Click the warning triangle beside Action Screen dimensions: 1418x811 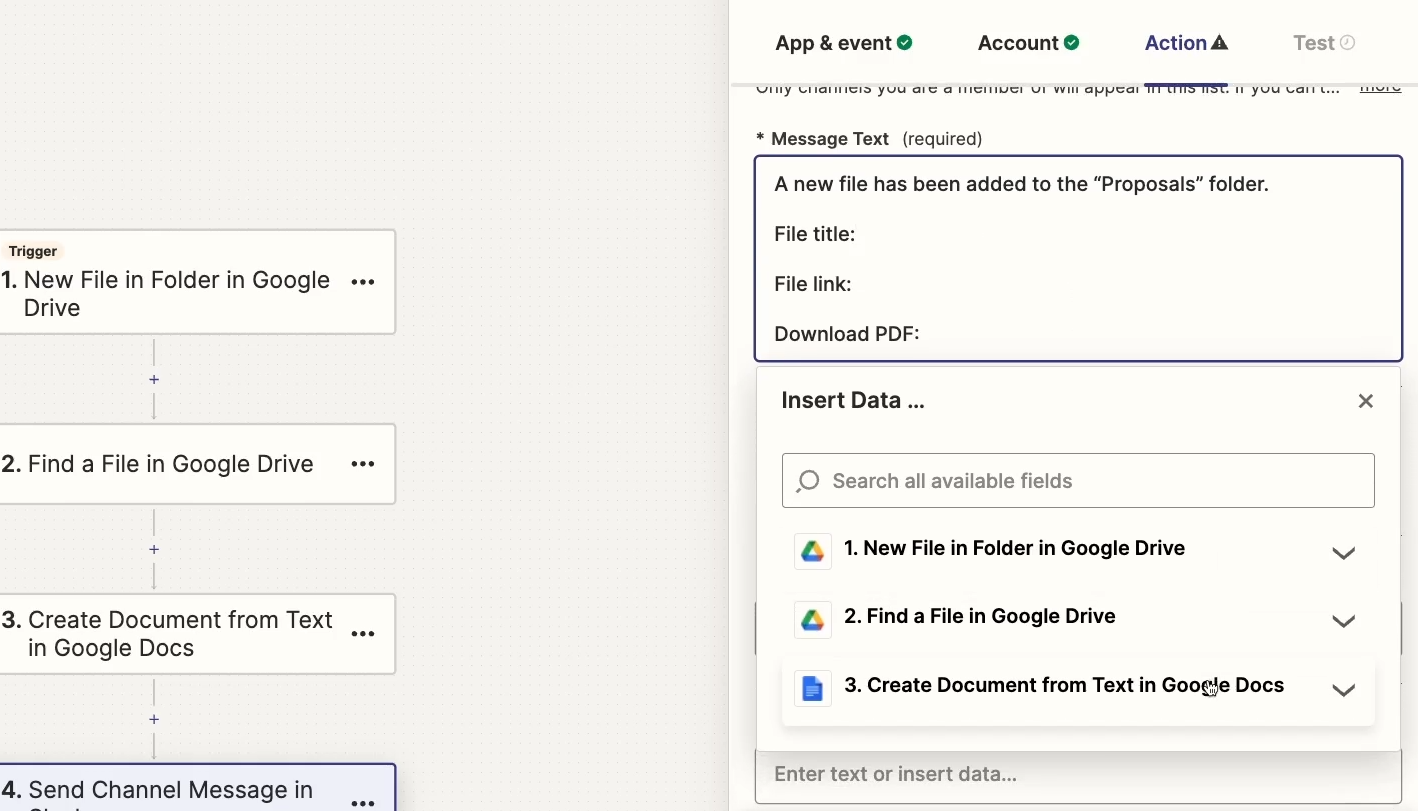coord(1219,43)
